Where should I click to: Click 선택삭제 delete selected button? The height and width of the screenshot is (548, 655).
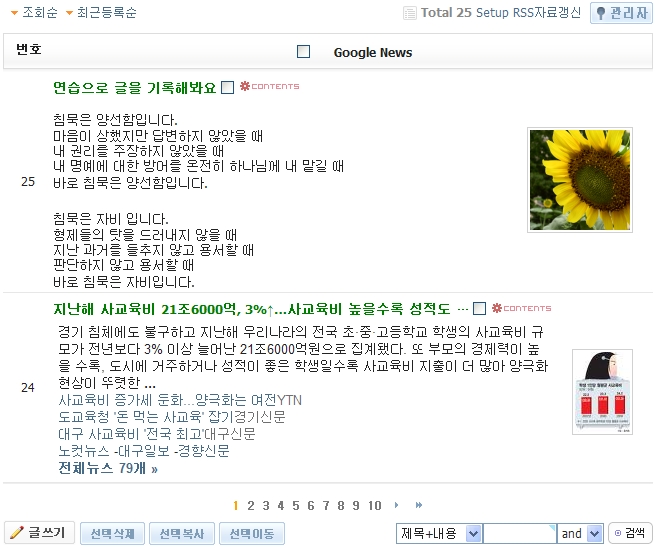(112, 533)
